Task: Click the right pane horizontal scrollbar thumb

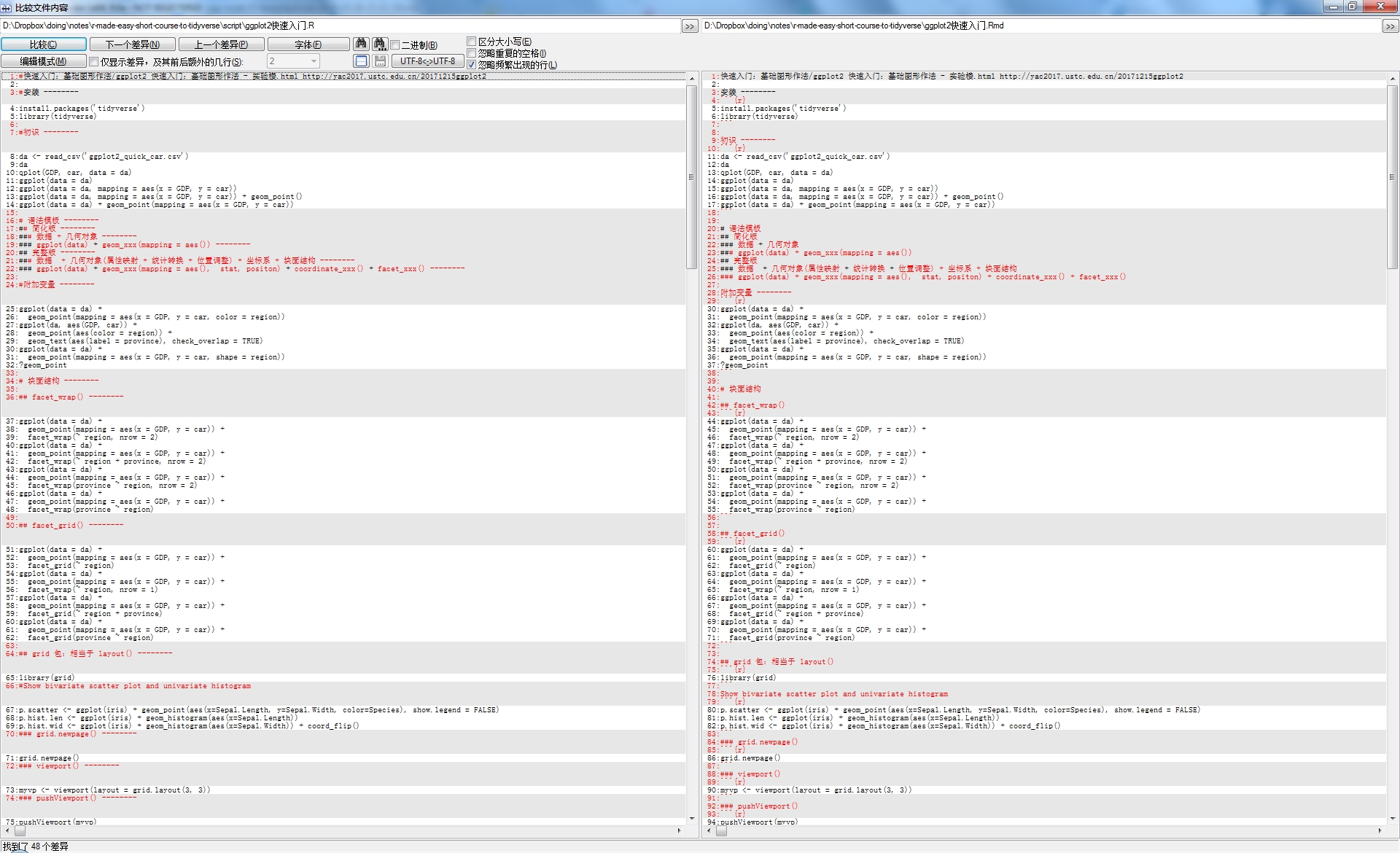Action: 721,830
